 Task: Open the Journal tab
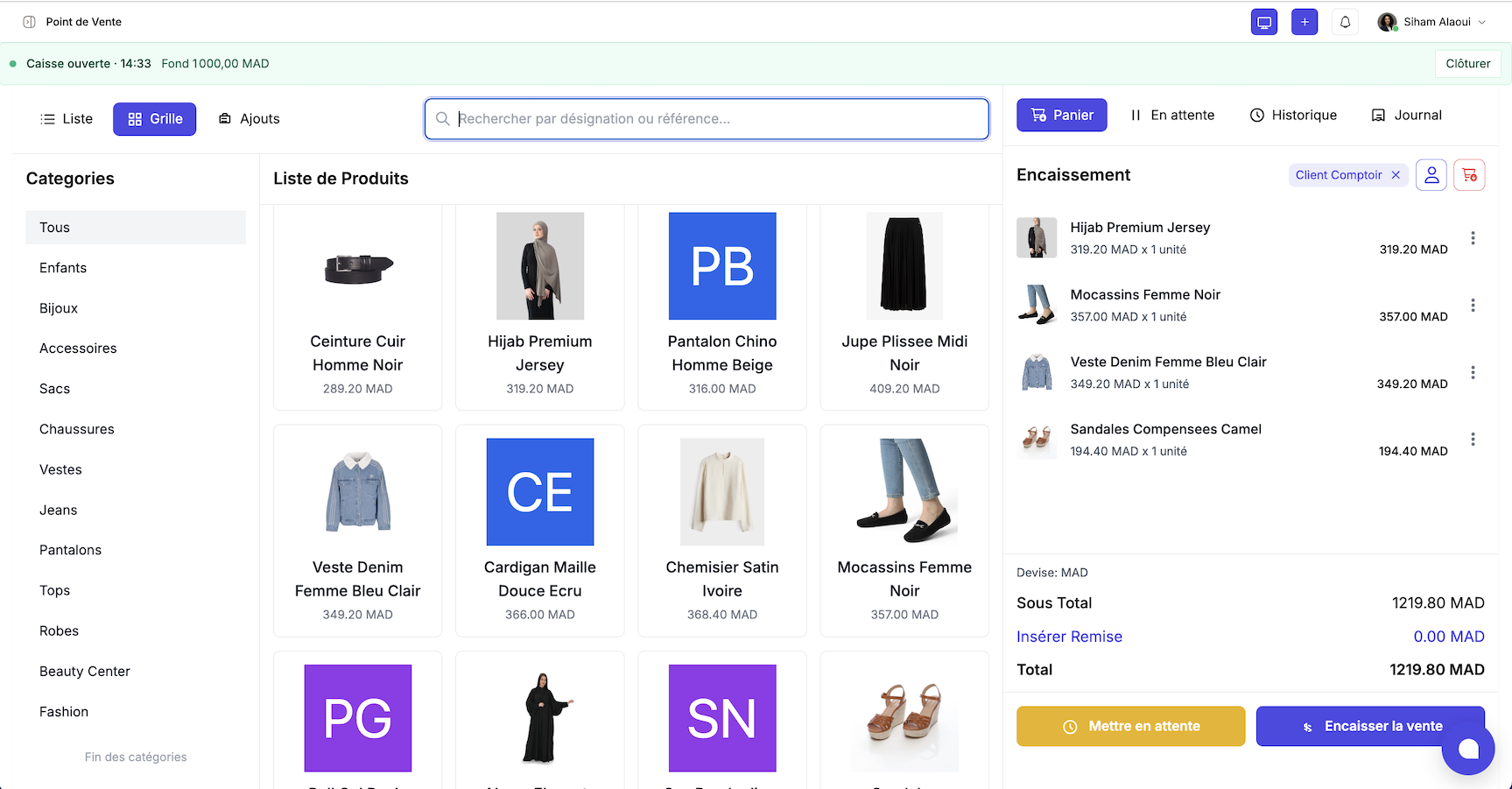[1406, 116]
